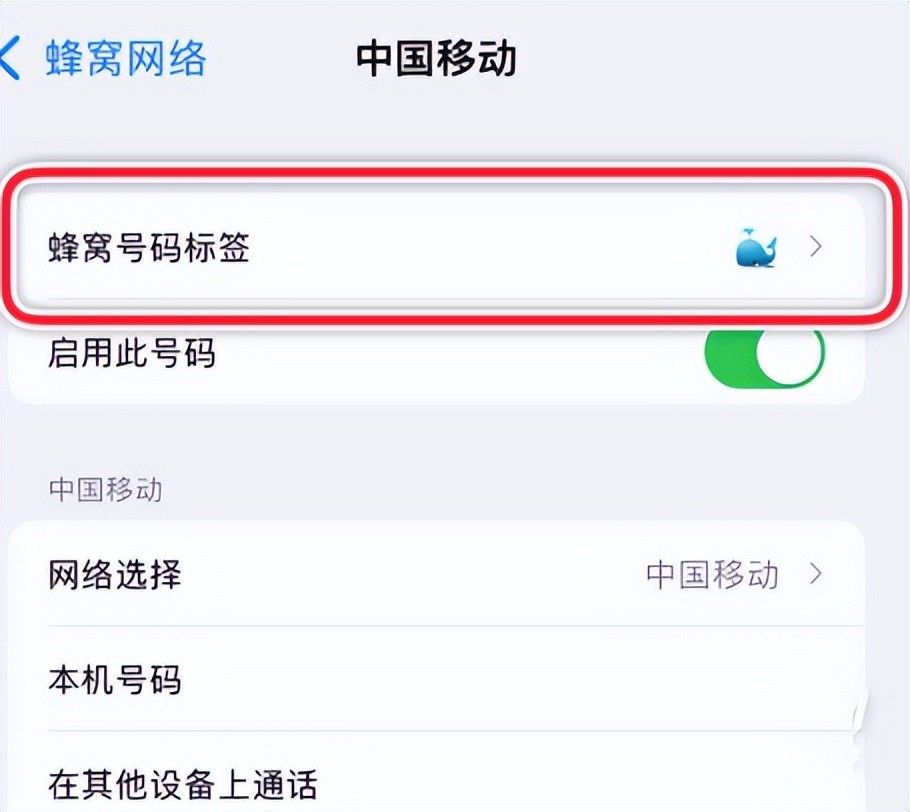Tap the 网络选择 label text
This screenshot has height=812, width=910.
click(115, 574)
